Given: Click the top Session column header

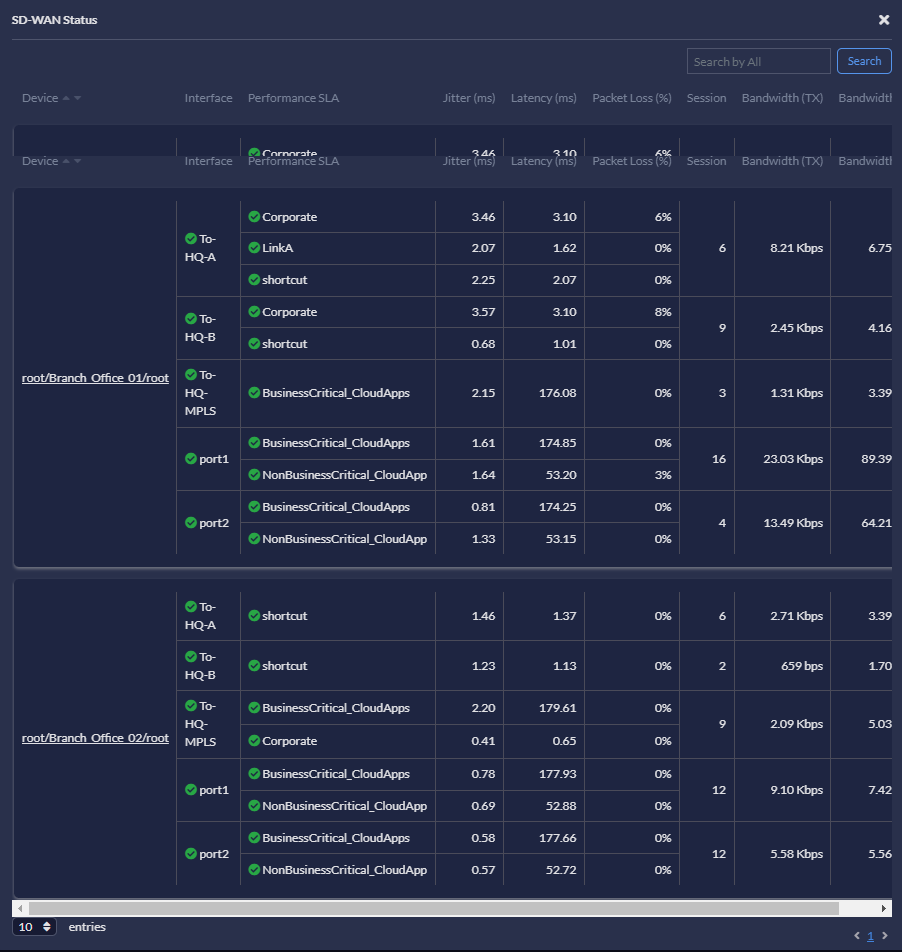Looking at the screenshot, I should point(706,98).
